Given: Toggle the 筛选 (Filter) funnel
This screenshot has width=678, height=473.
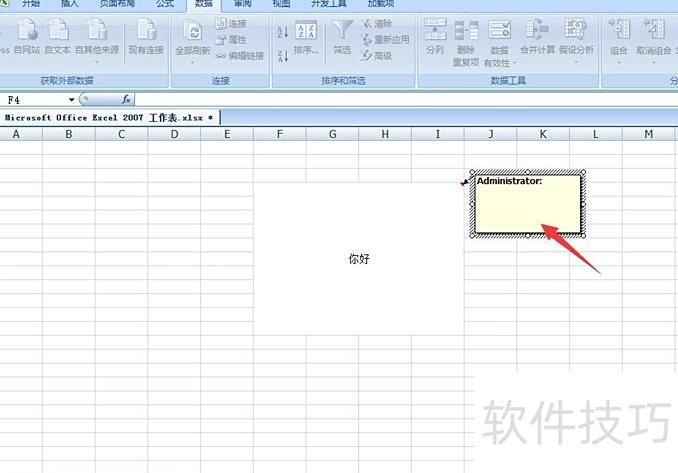Looking at the screenshot, I should [342, 37].
